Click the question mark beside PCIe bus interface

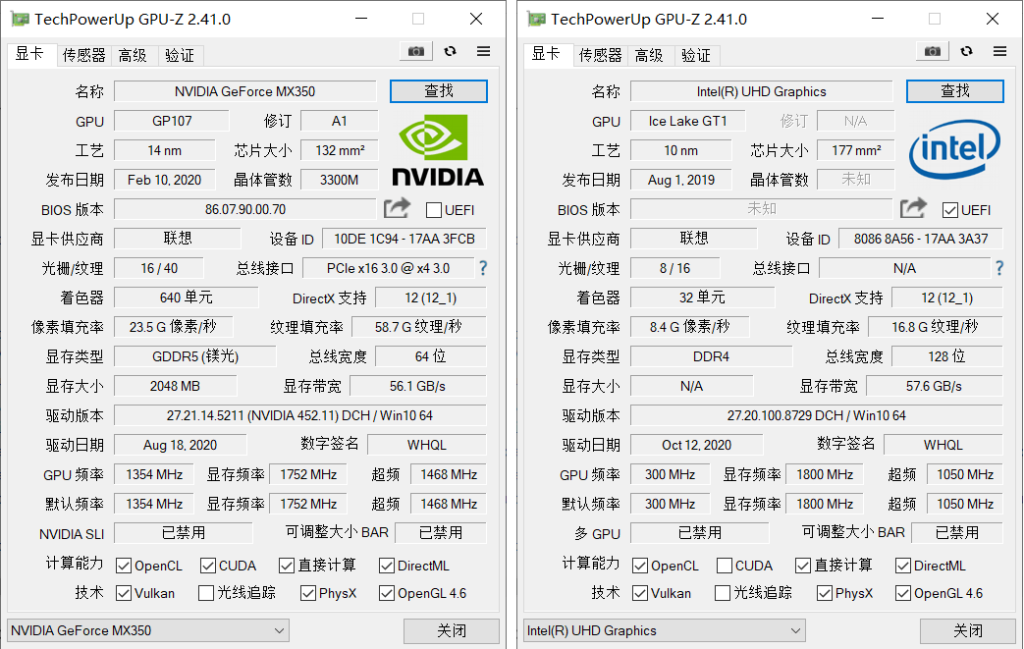click(x=483, y=268)
